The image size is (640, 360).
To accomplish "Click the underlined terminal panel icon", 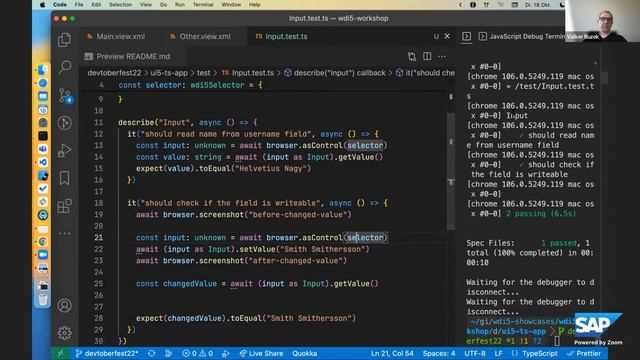I will (467, 36).
